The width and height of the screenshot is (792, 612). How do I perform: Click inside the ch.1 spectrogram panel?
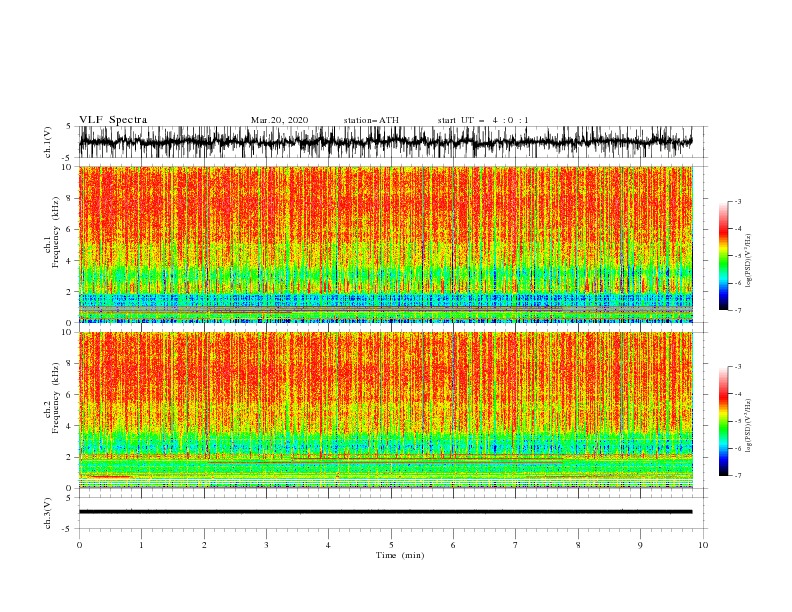point(386,244)
